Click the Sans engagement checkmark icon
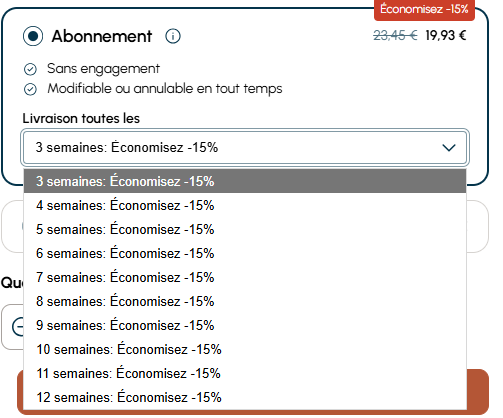Image resolution: width=503 pixels, height=418 pixels. [30, 69]
